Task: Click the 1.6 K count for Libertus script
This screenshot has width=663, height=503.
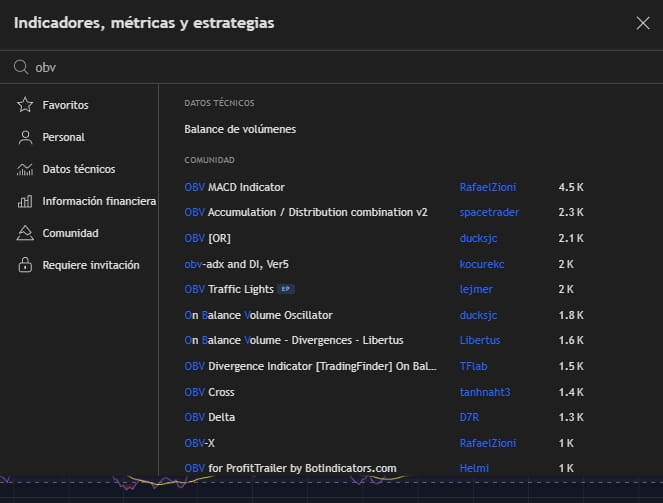Action: [x=571, y=340]
